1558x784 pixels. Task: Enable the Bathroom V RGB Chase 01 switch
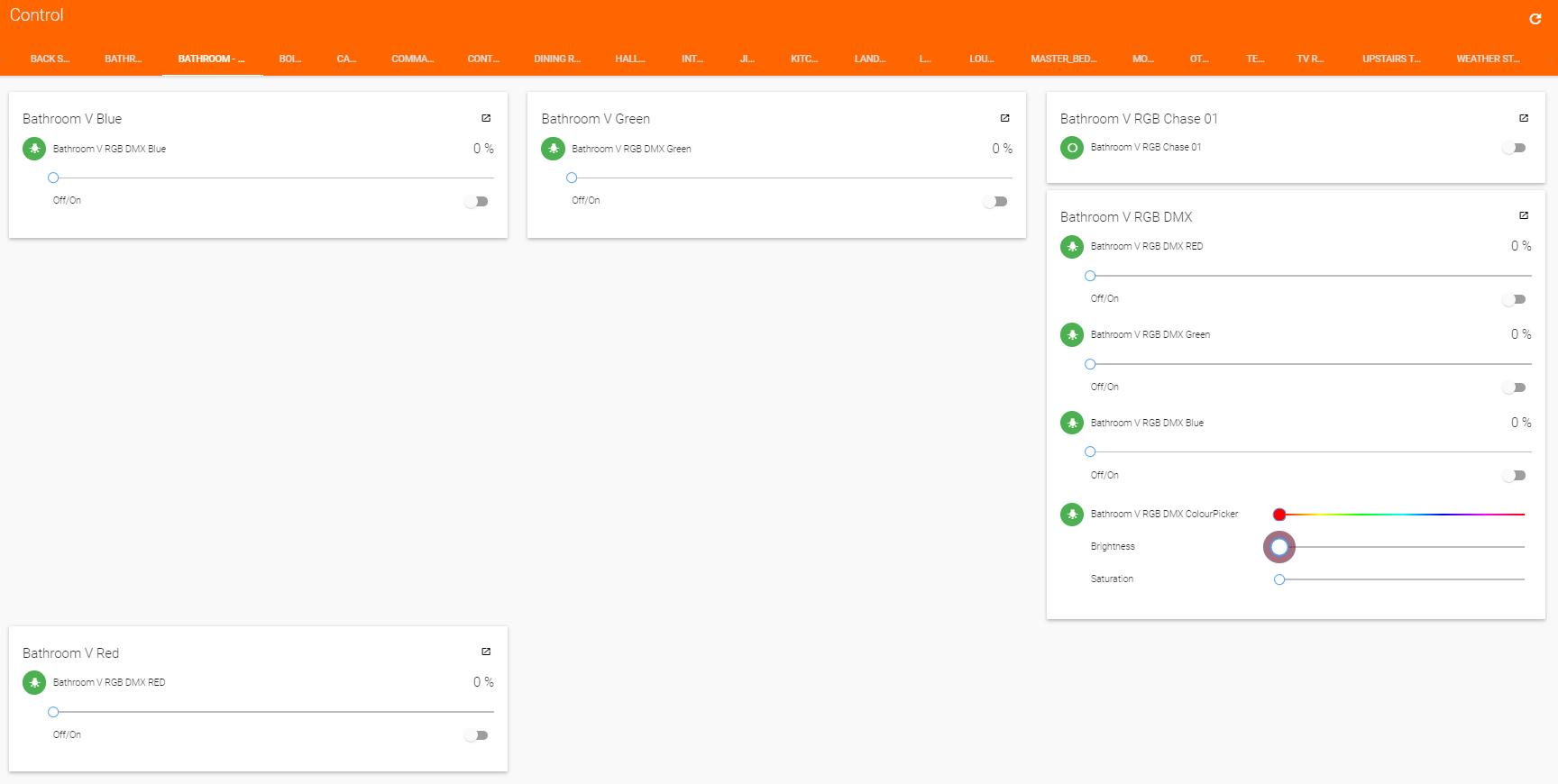click(1514, 148)
